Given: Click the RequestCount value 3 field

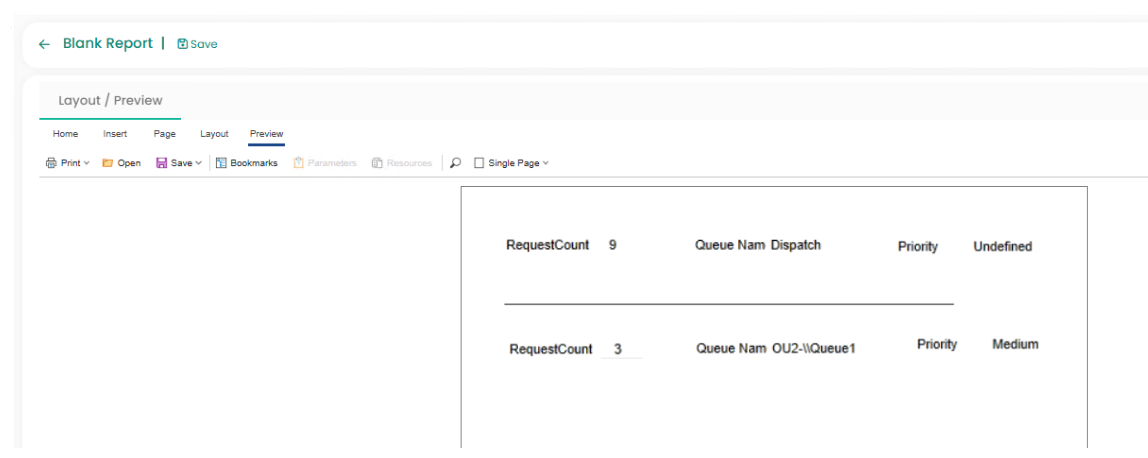Looking at the screenshot, I should click(x=620, y=349).
